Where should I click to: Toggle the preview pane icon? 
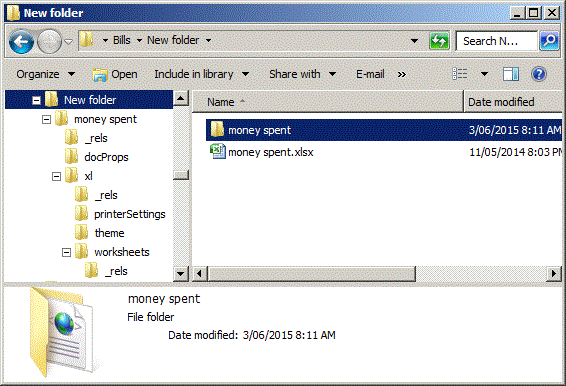pyautogui.click(x=511, y=74)
